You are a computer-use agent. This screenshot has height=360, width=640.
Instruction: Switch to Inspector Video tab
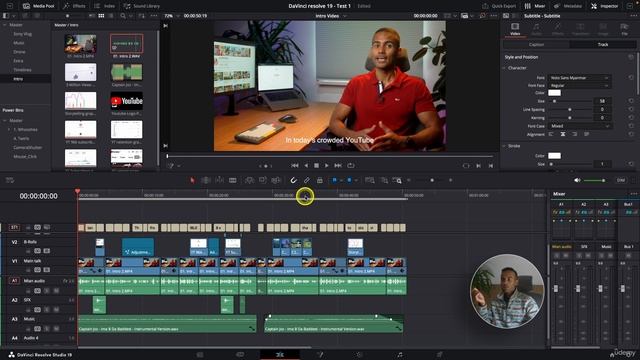[x=515, y=29]
